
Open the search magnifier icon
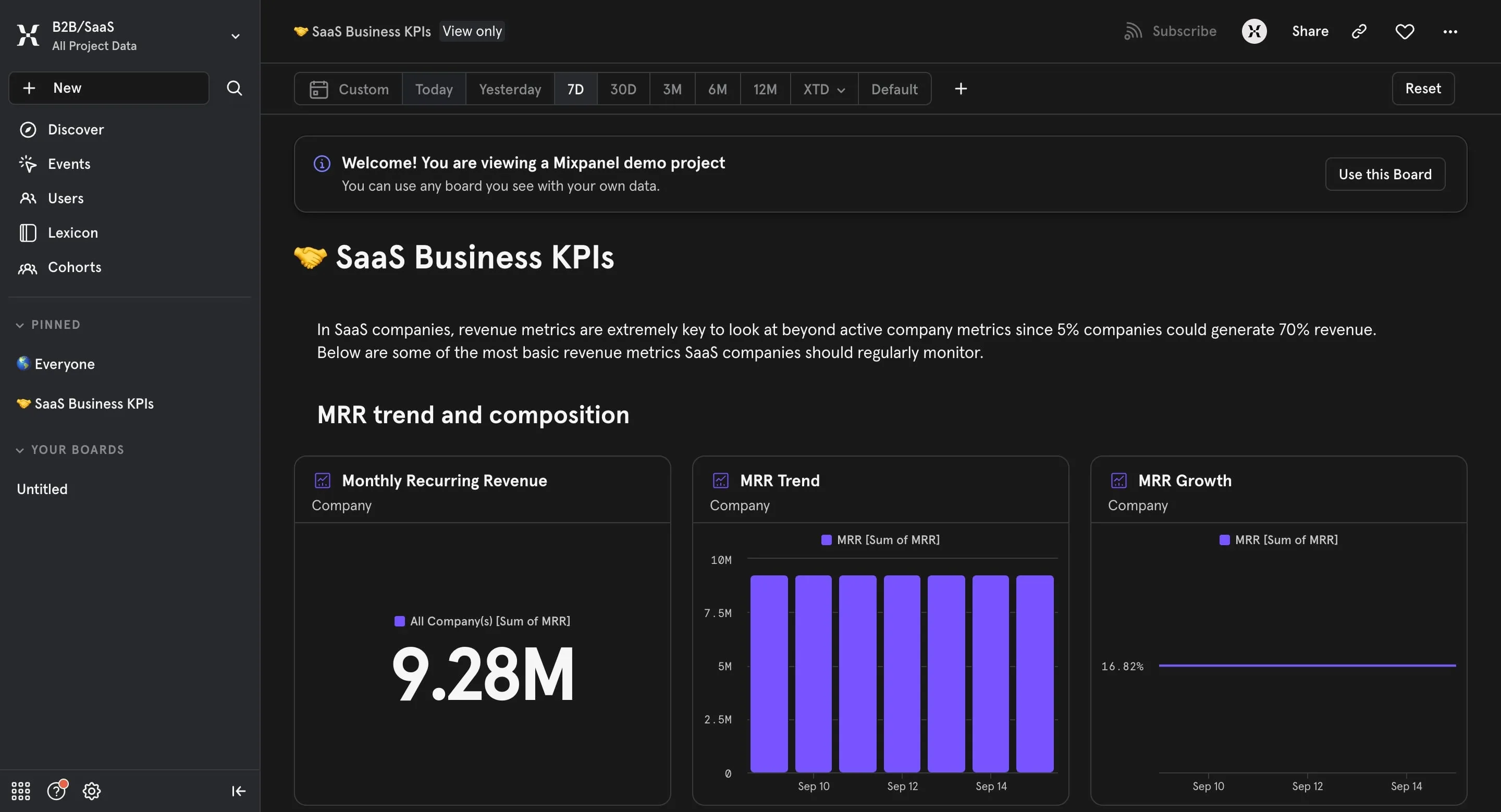tap(234, 88)
